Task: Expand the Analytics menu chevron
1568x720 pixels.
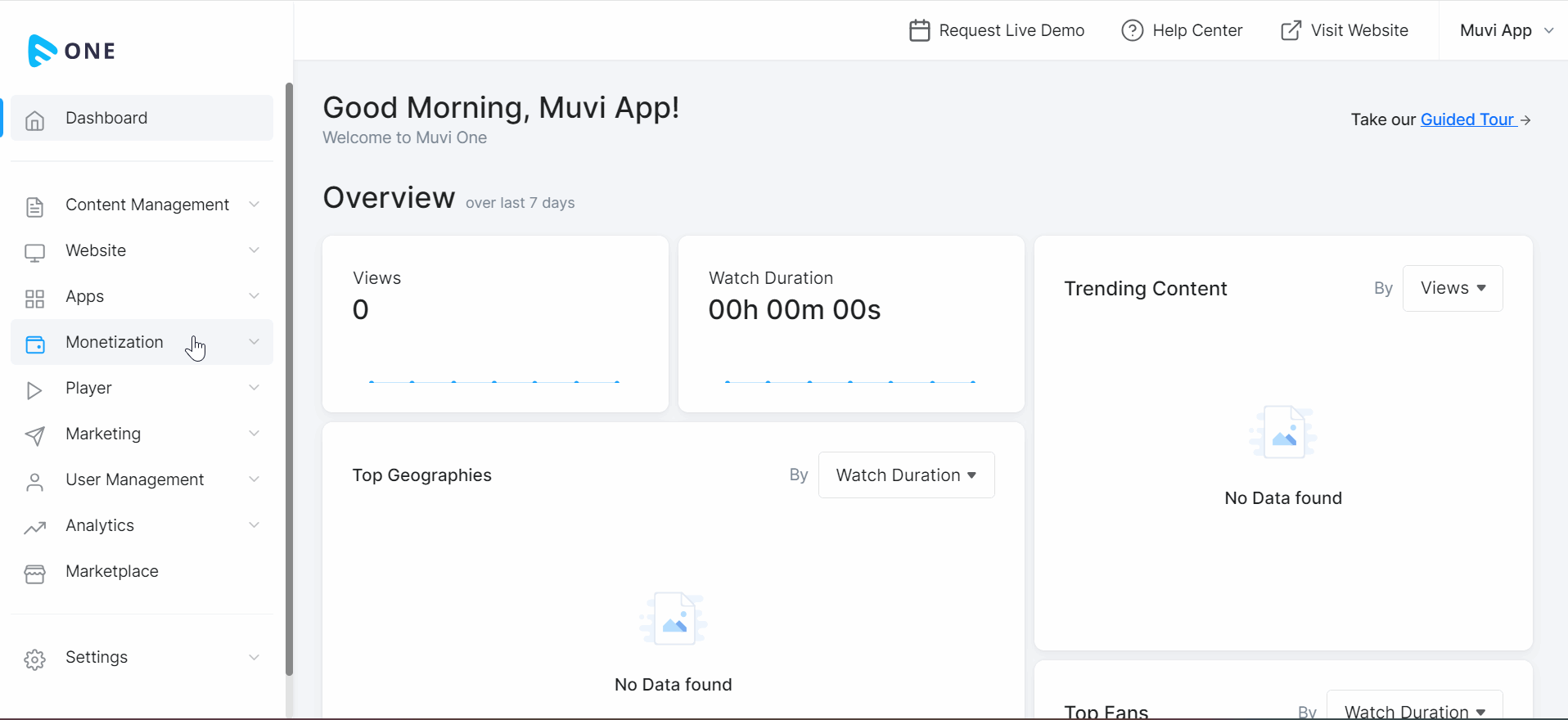Action: coord(254,524)
